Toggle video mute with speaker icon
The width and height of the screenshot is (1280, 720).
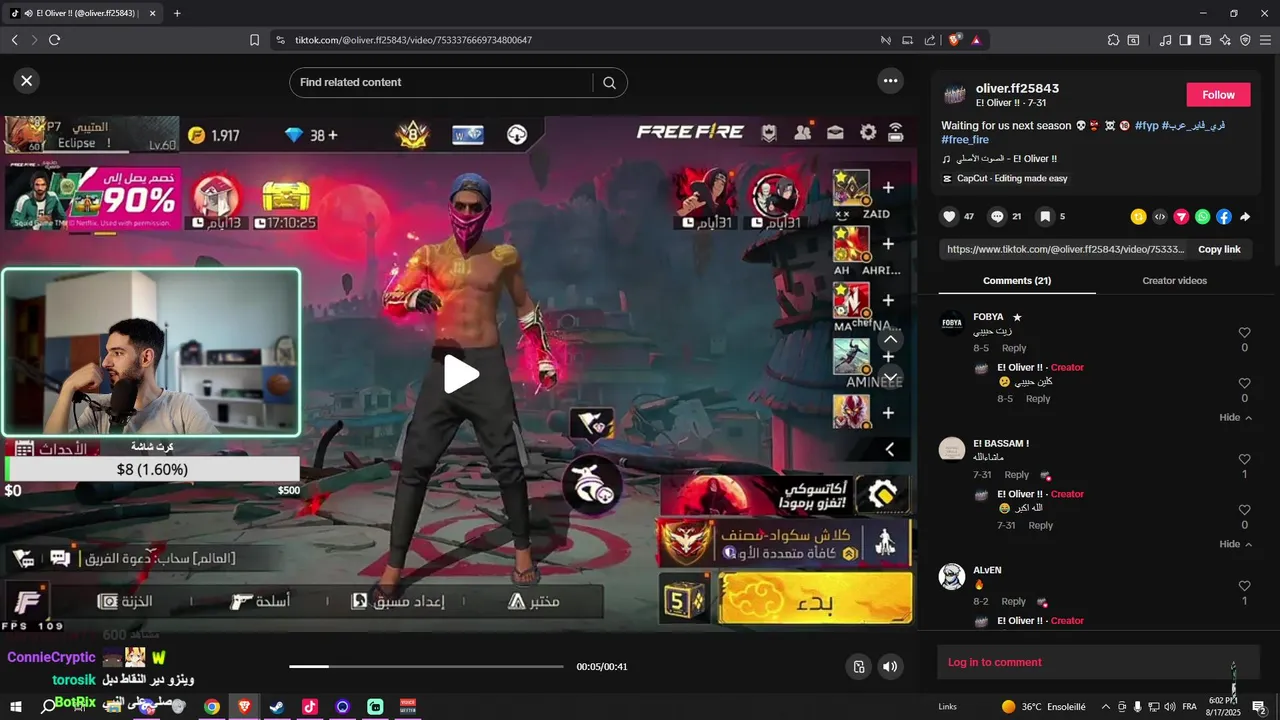coord(890,667)
